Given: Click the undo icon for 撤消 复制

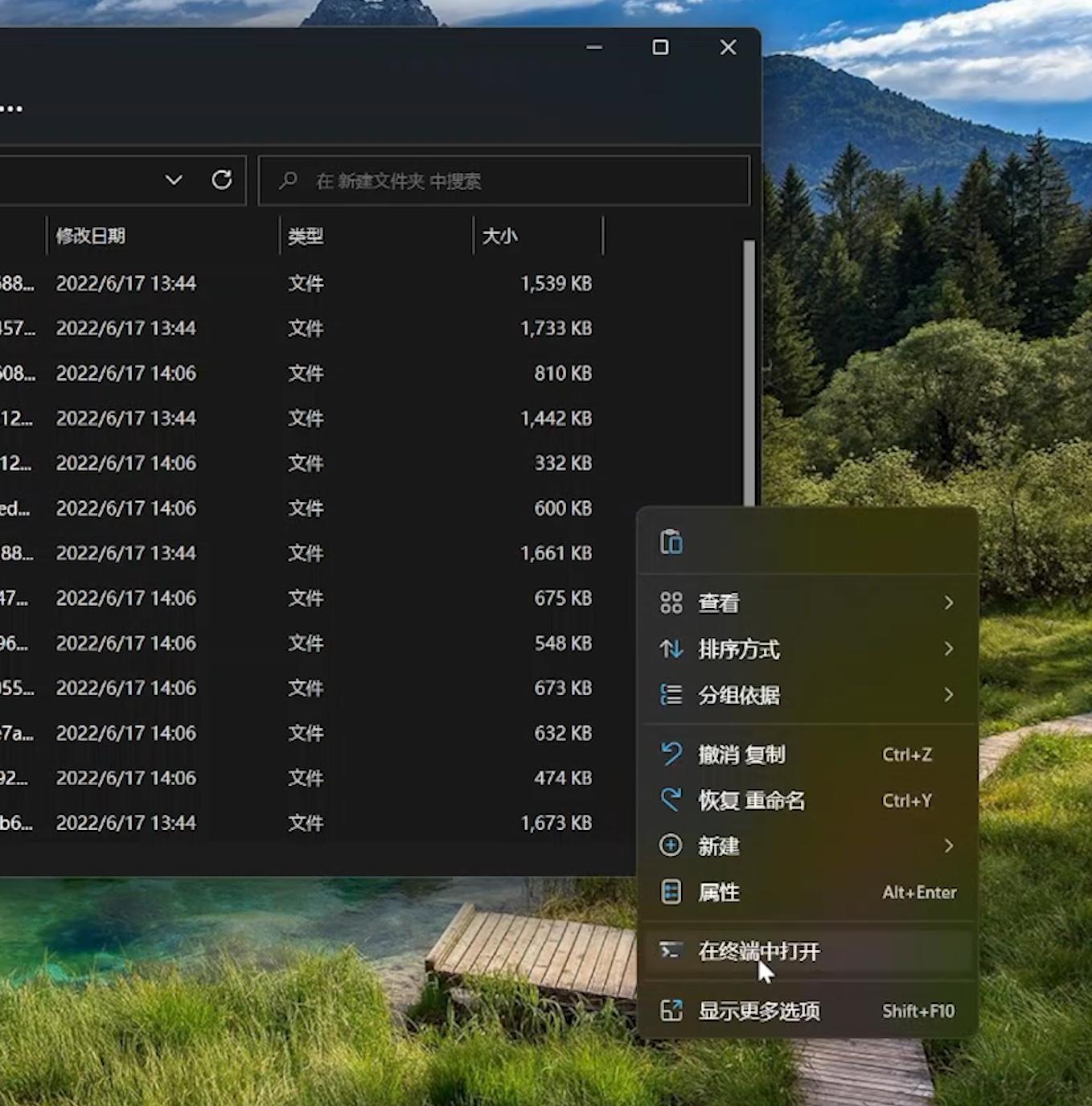Looking at the screenshot, I should pyautogui.click(x=671, y=754).
